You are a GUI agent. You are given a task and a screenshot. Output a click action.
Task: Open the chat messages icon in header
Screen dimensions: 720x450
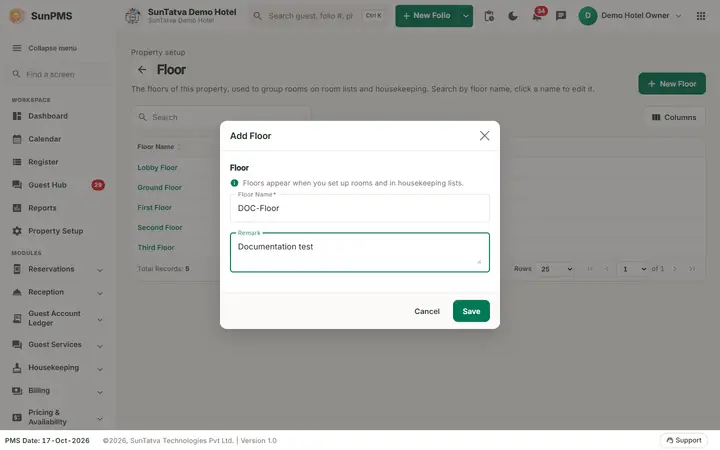click(x=561, y=16)
